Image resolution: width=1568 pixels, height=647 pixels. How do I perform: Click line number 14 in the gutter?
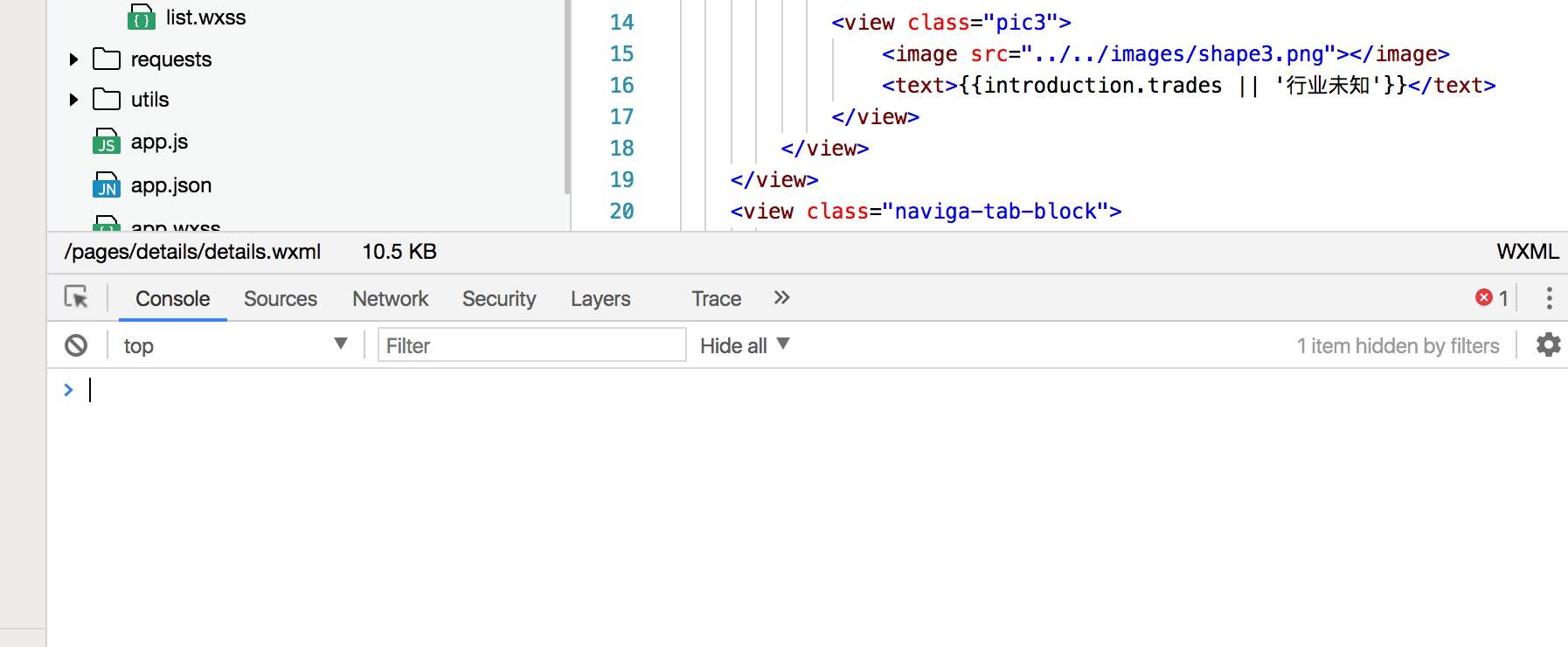click(x=622, y=22)
